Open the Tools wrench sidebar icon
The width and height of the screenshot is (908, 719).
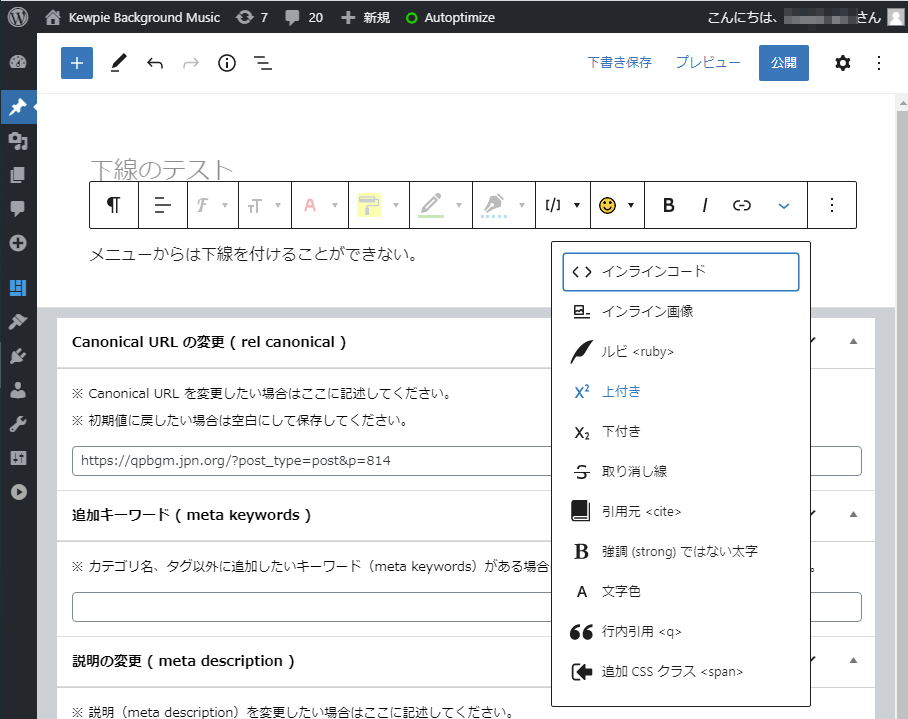tap(18, 424)
